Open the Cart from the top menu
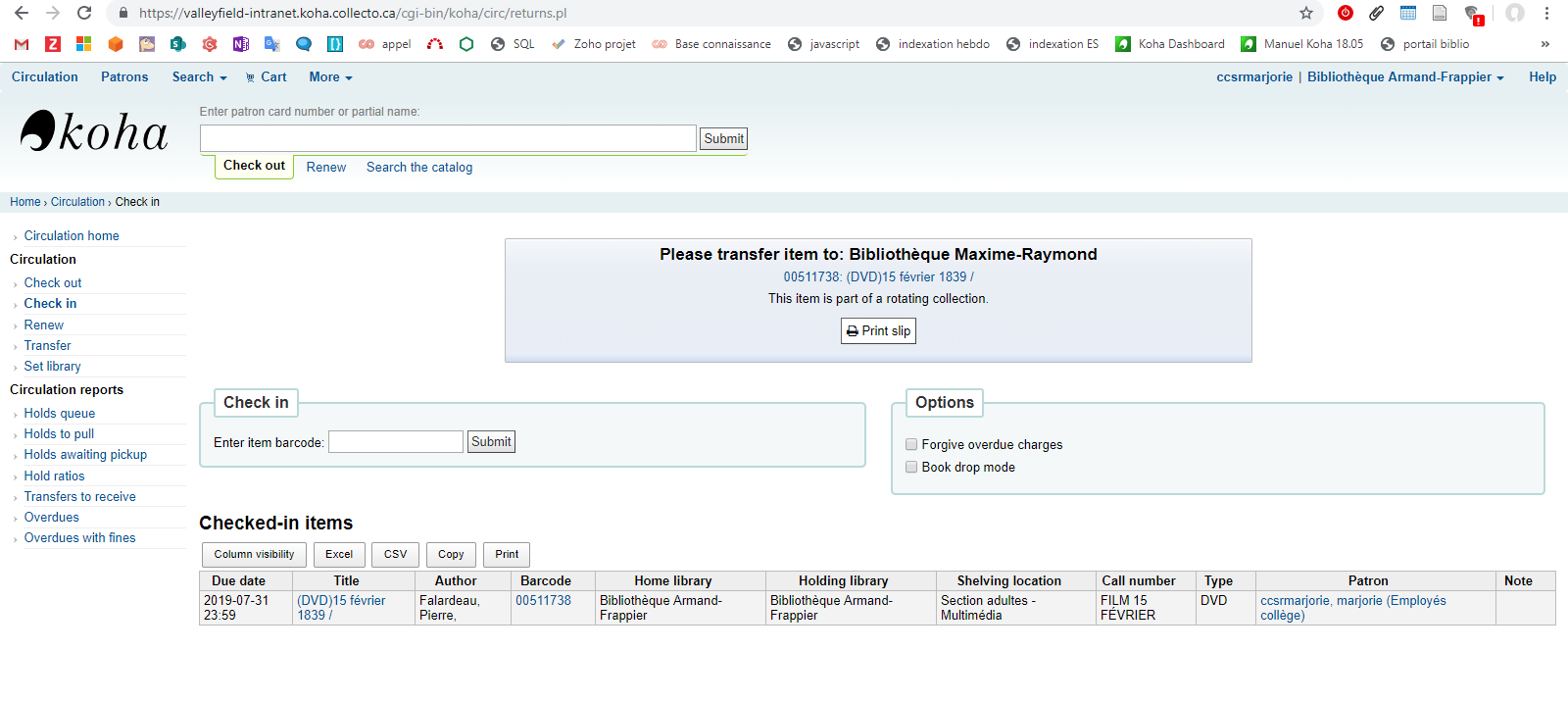 [x=266, y=77]
